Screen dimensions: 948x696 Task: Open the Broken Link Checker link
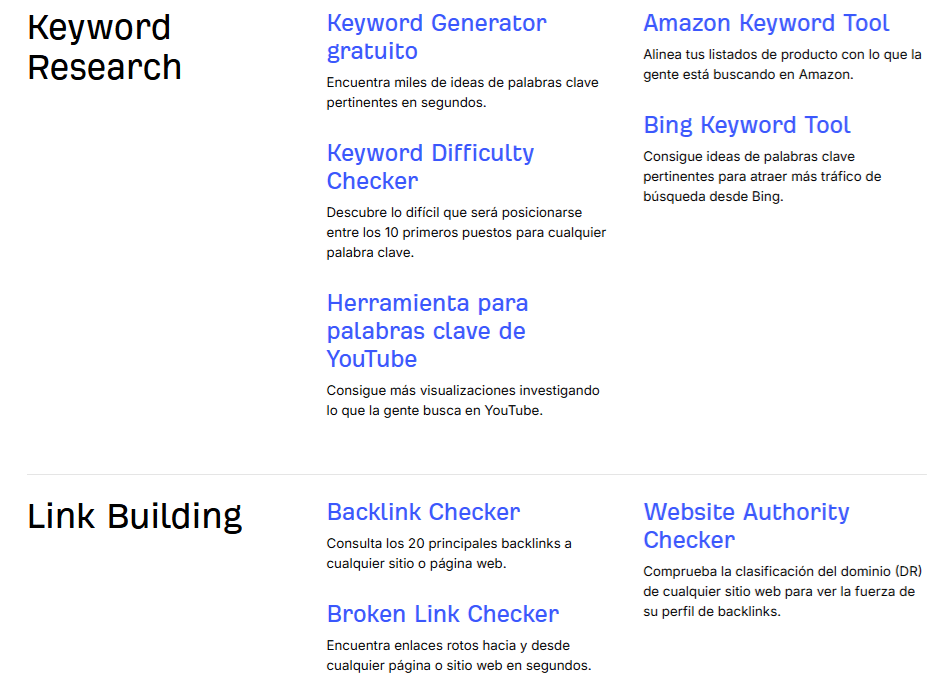442,614
